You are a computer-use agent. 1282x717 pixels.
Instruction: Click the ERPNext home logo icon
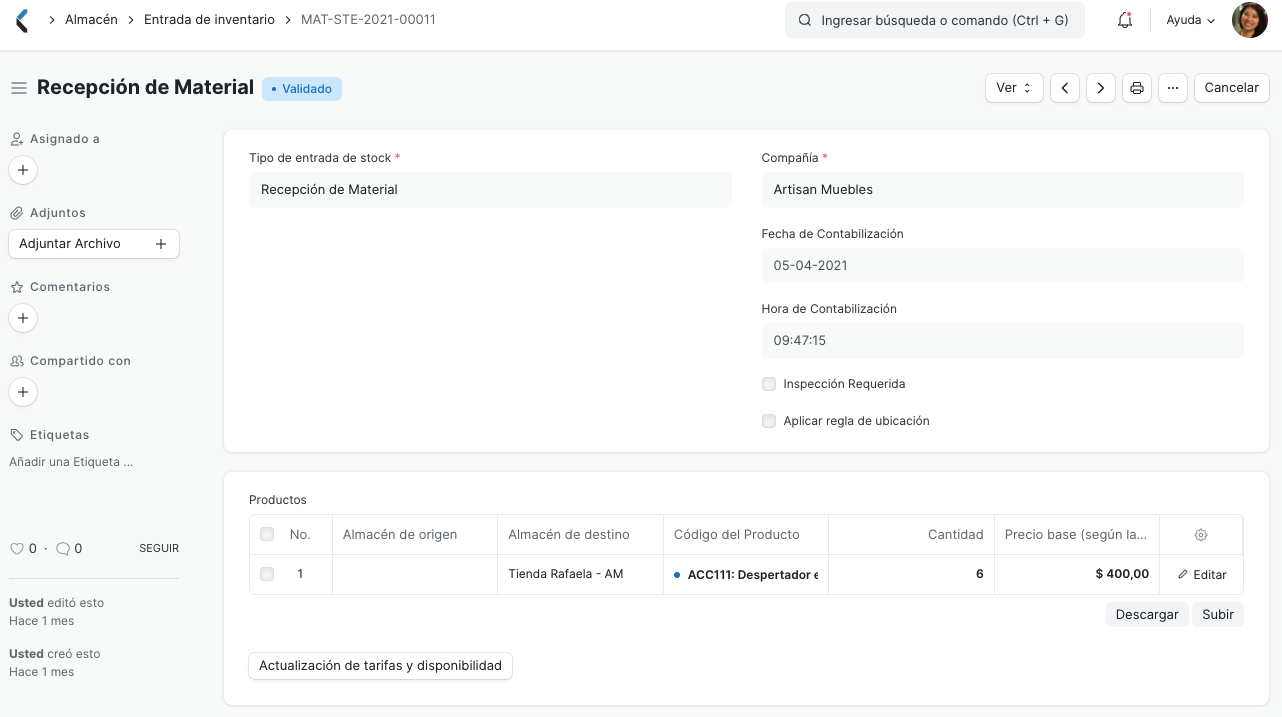[22, 20]
